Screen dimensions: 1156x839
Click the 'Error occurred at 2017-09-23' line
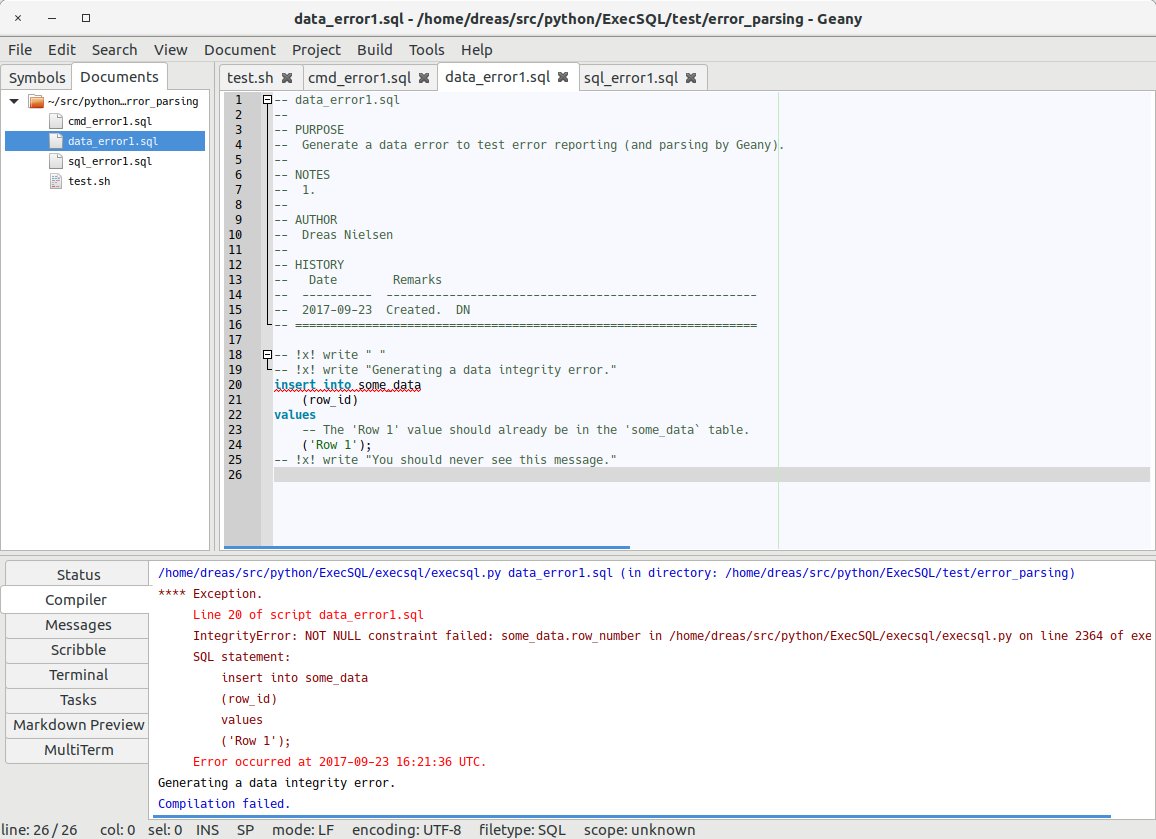coord(339,762)
